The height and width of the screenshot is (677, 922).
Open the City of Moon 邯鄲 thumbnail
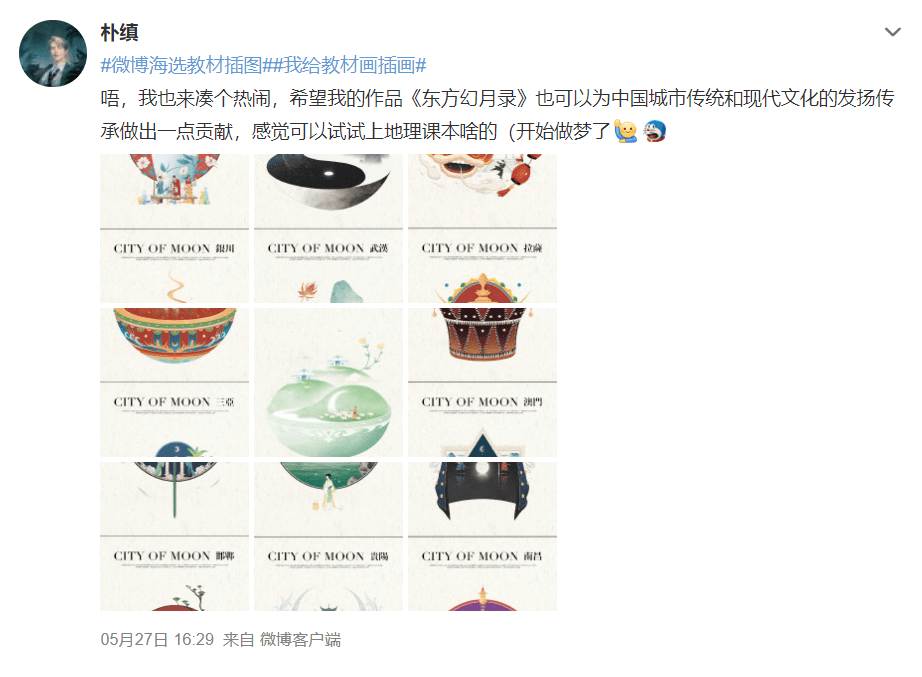175,536
